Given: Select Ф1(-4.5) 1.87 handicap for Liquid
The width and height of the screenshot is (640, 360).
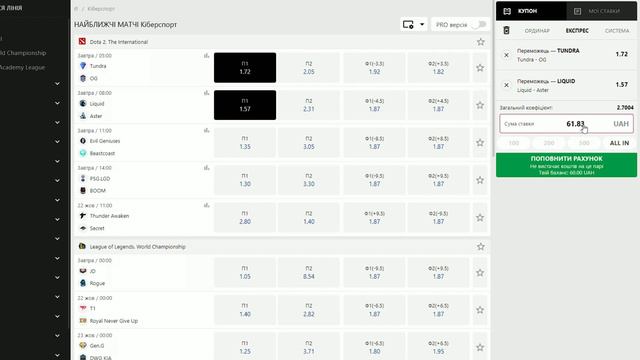Looking at the screenshot, I should 374,105.
